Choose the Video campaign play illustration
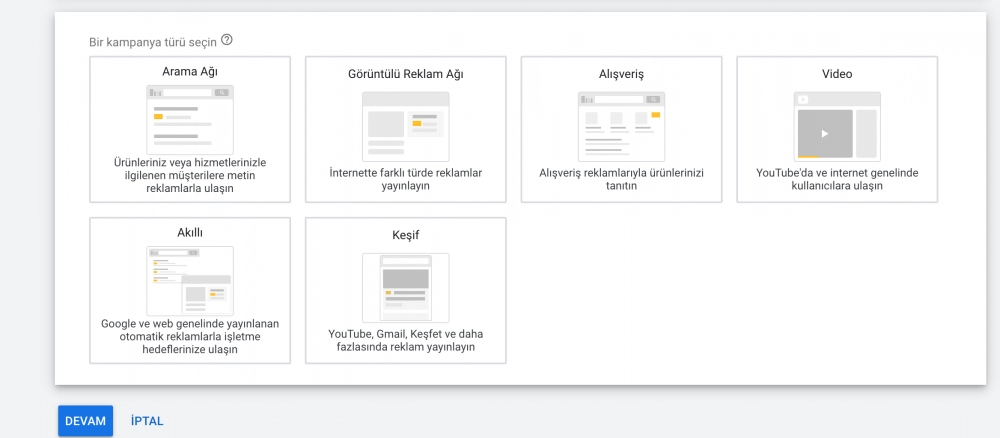1000x438 pixels. (x=837, y=126)
